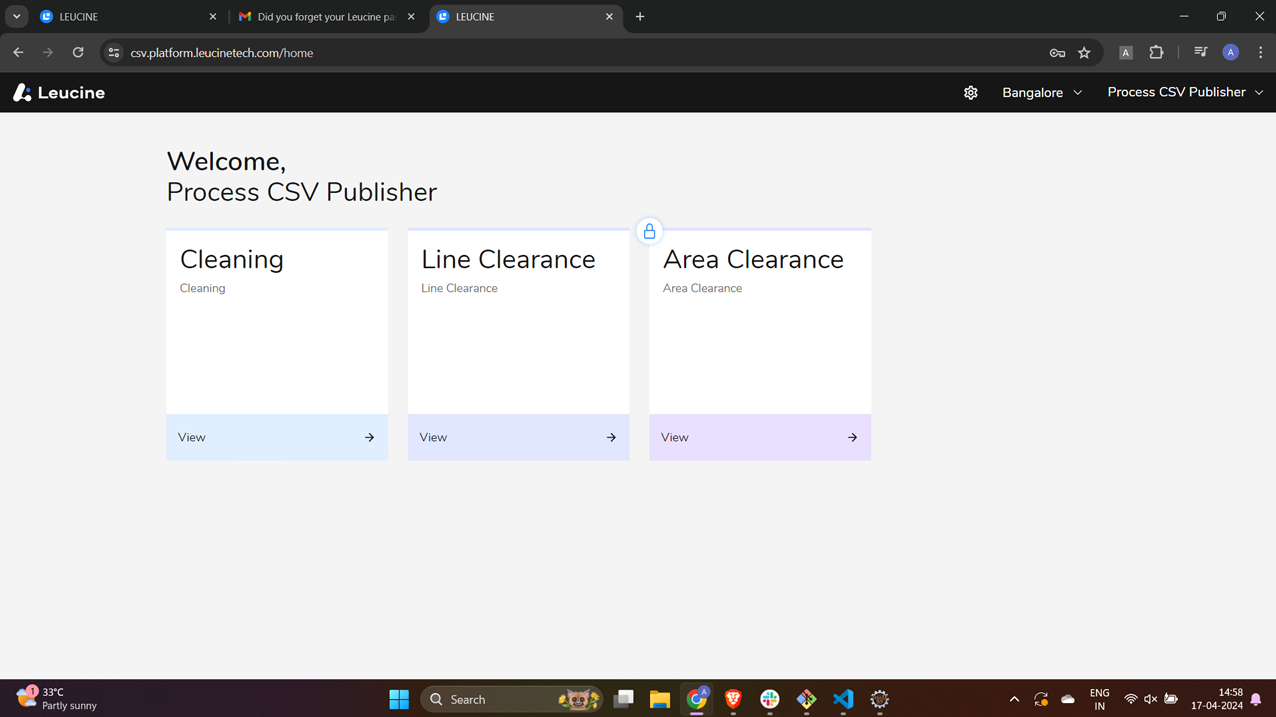Viewport: 1276px width, 717px height.
Task: Click the arrow icon on Cleaning card
Action: pyautogui.click(x=369, y=437)
